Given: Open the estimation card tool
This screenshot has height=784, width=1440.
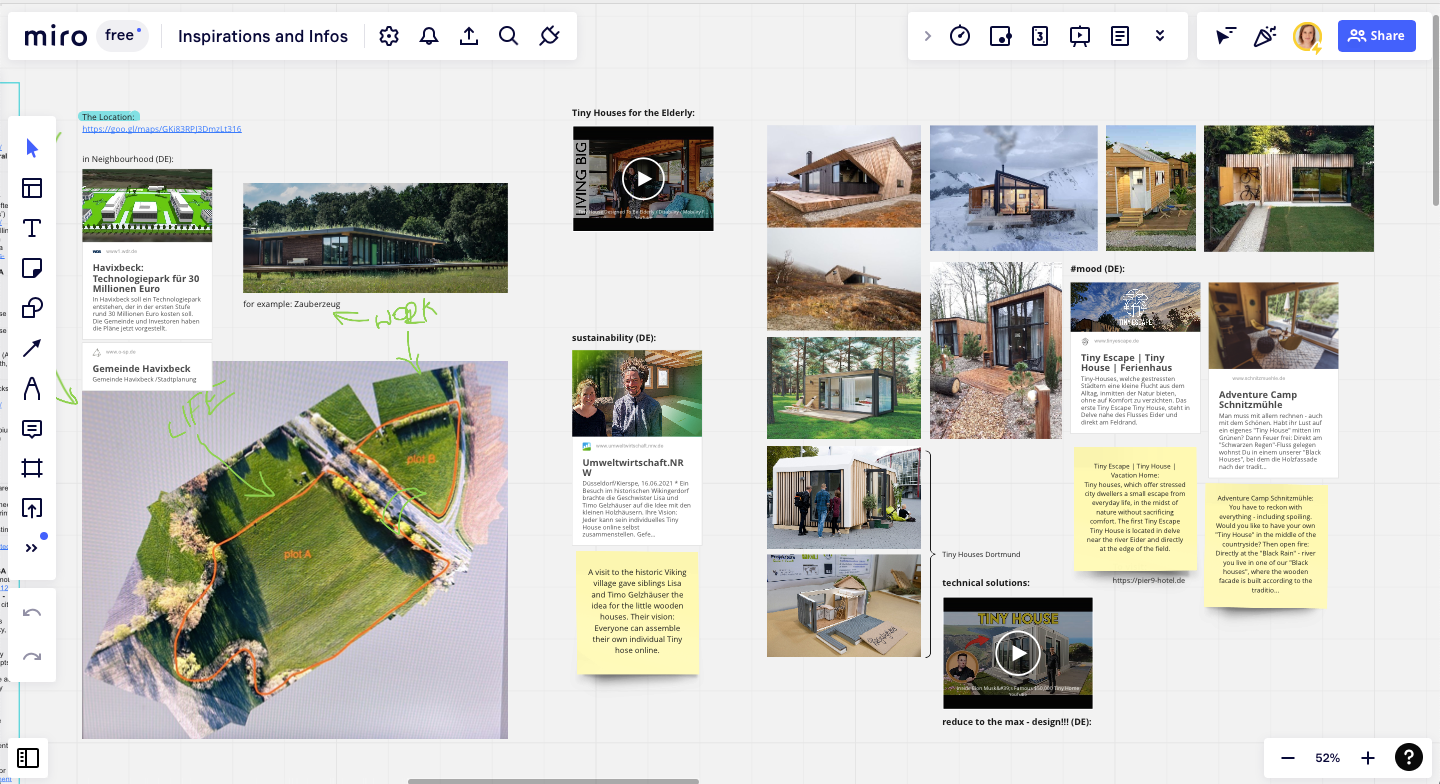Looking at the screenshot, I should click(x=1040, y=36).
